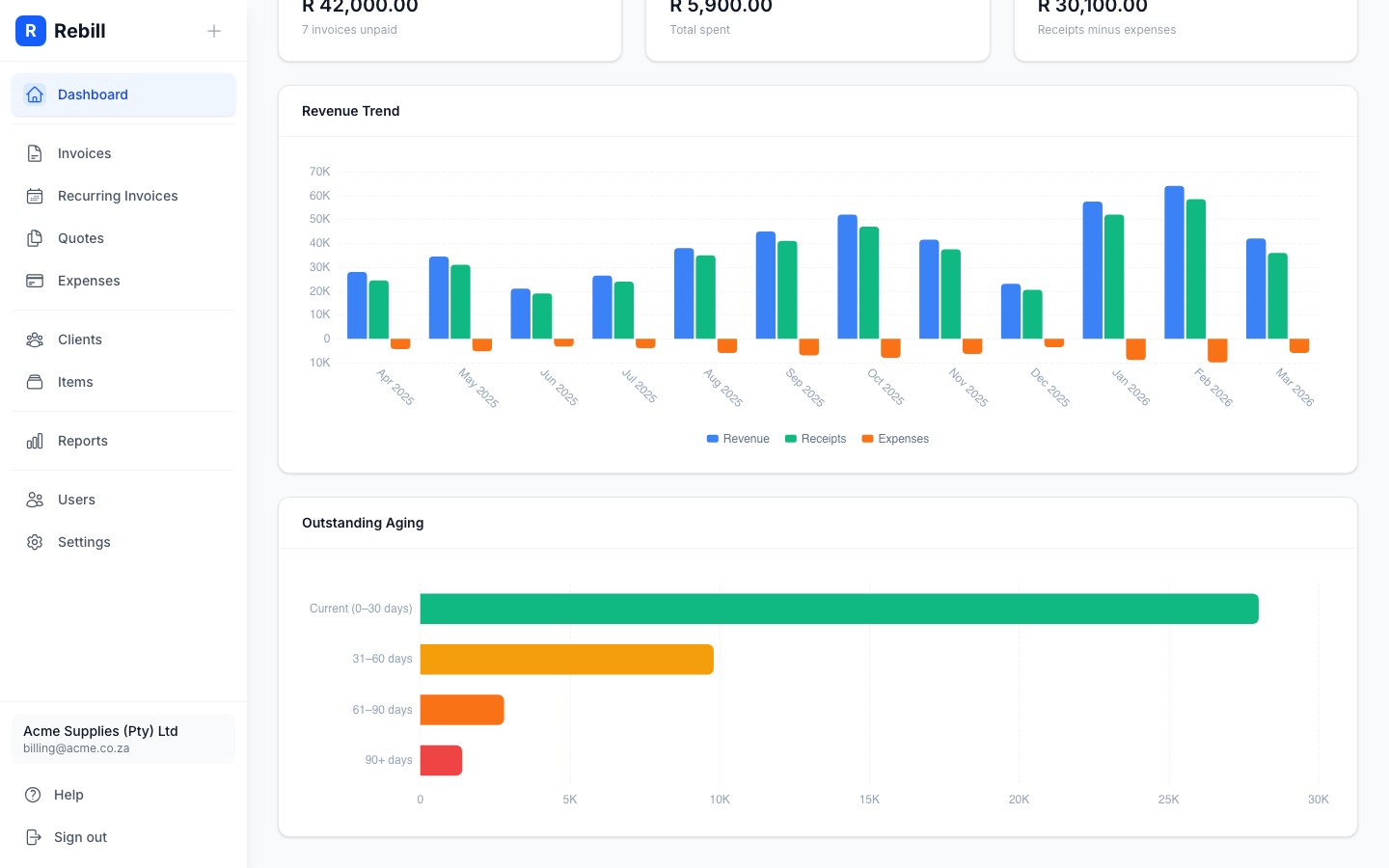The height and width of the screenshot is (868, 1389).
Task: Open Settings with the gear icon
Action: 35,542
